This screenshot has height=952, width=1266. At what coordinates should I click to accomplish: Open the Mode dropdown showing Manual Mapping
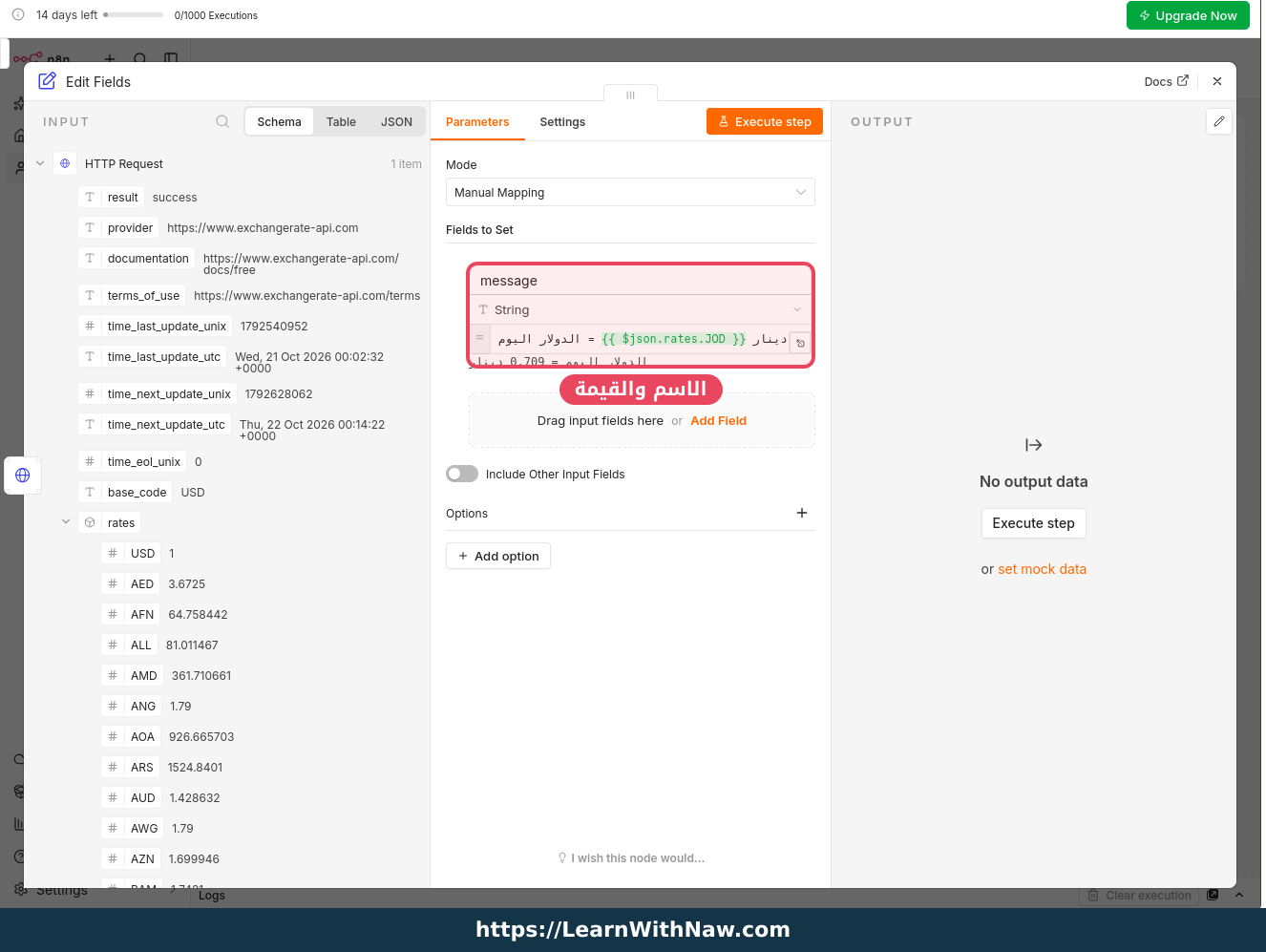click(x=630, y=192)
